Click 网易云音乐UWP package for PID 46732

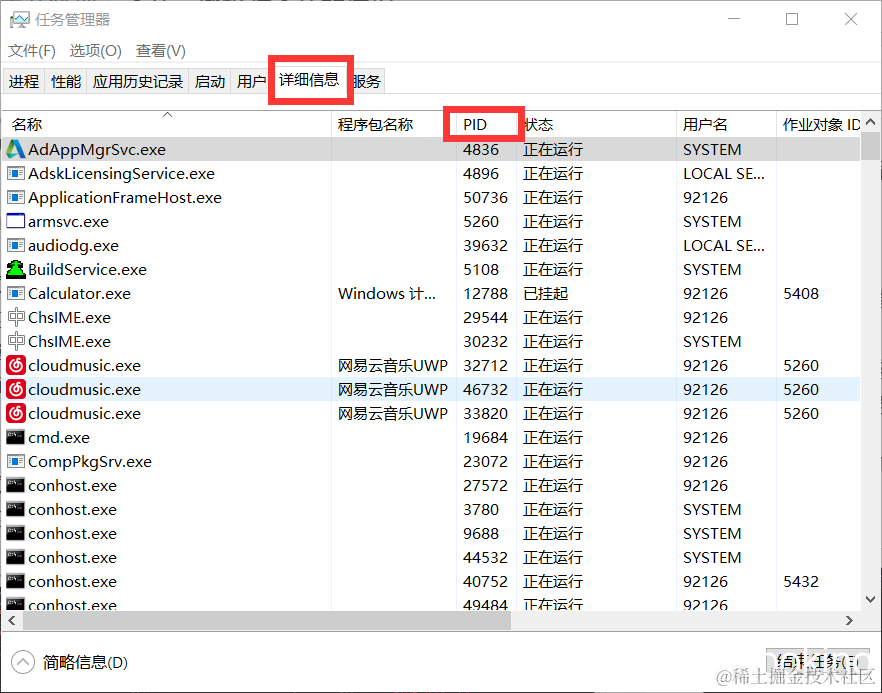(393, 389)
